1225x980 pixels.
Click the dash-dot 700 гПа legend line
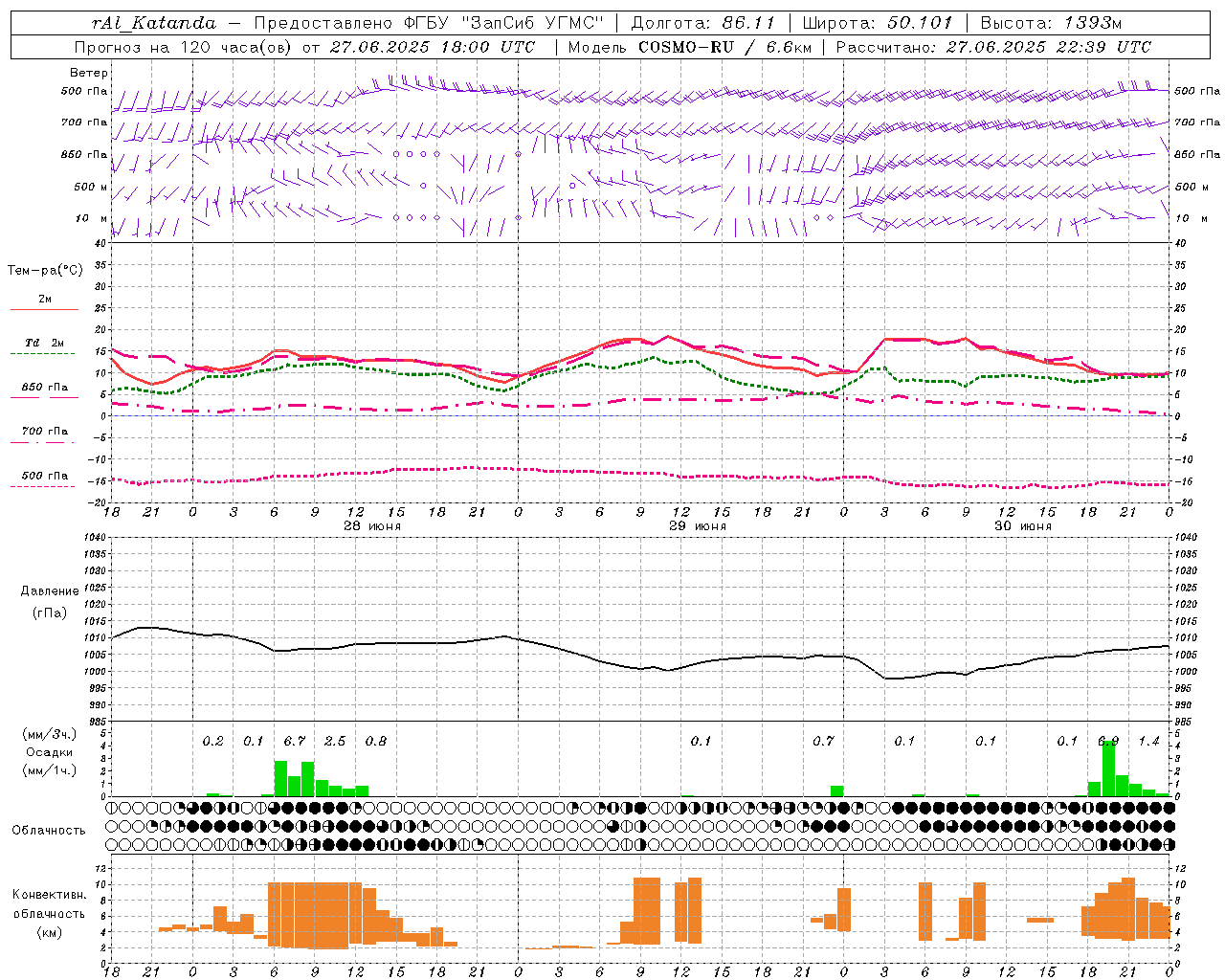(42, 442)
